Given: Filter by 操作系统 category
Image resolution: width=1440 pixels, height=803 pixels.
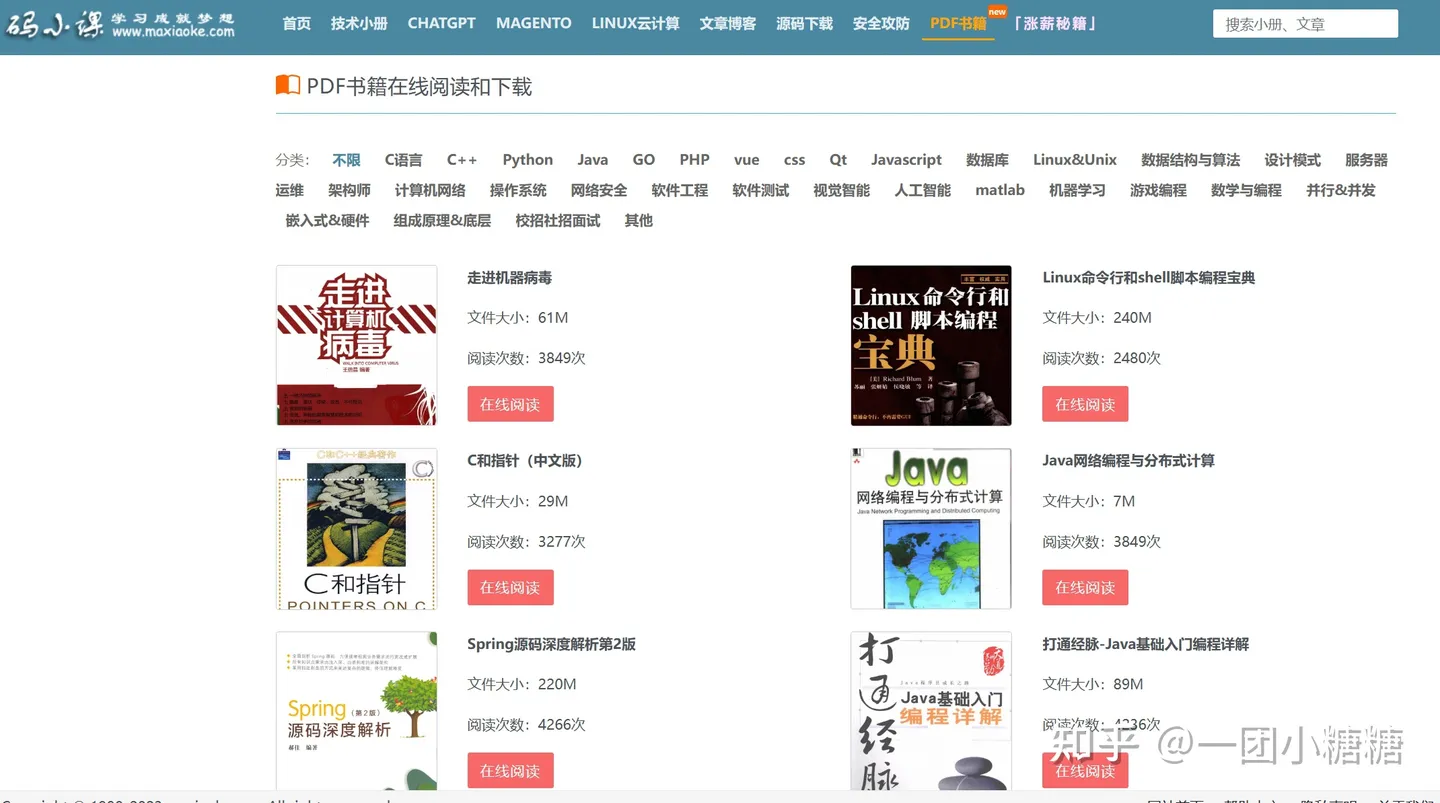Looking at the screenshot, I should coord(518,190).
